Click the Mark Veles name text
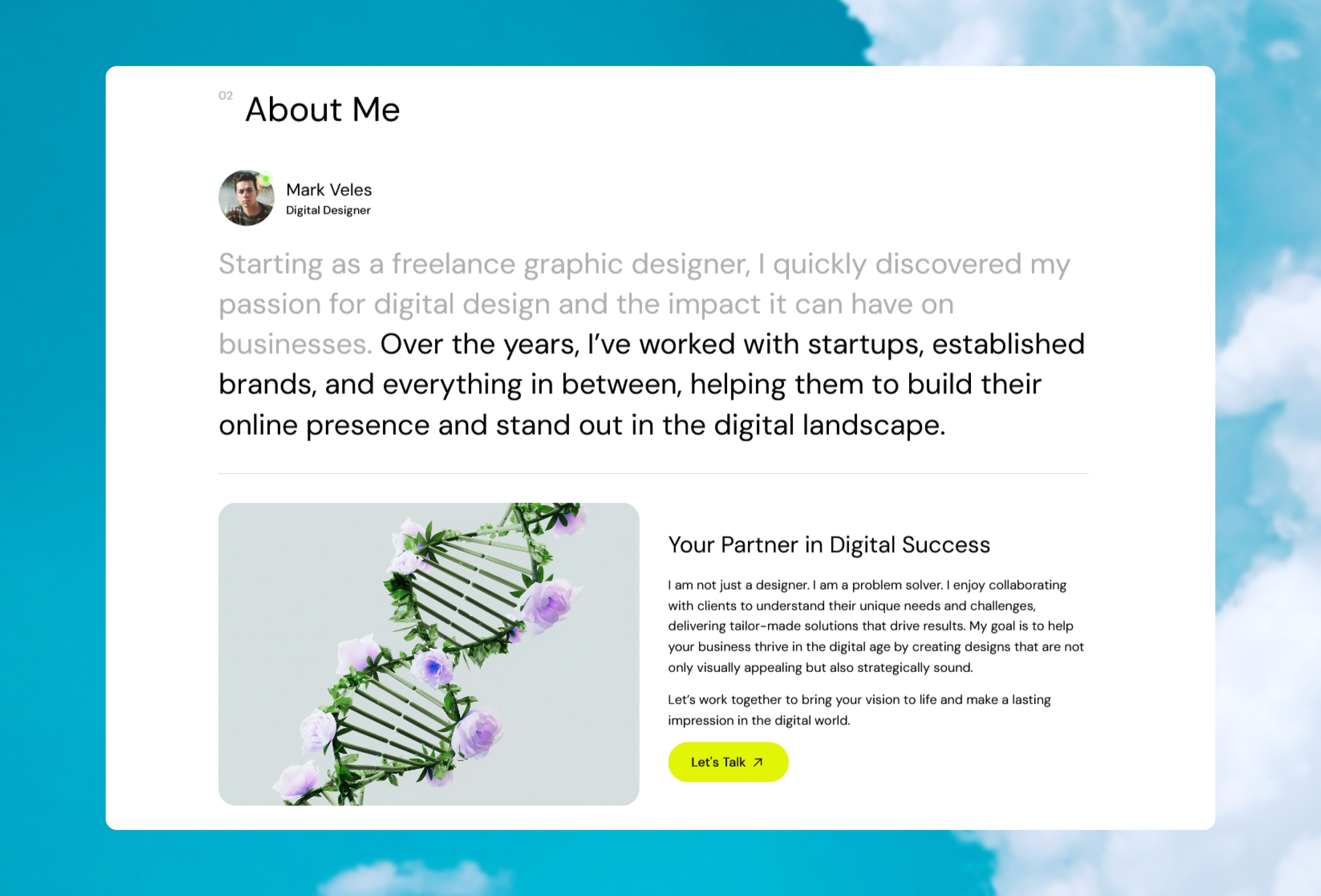Image resolution: width=1321 pixels, height=896 pixels. point(328,190)
